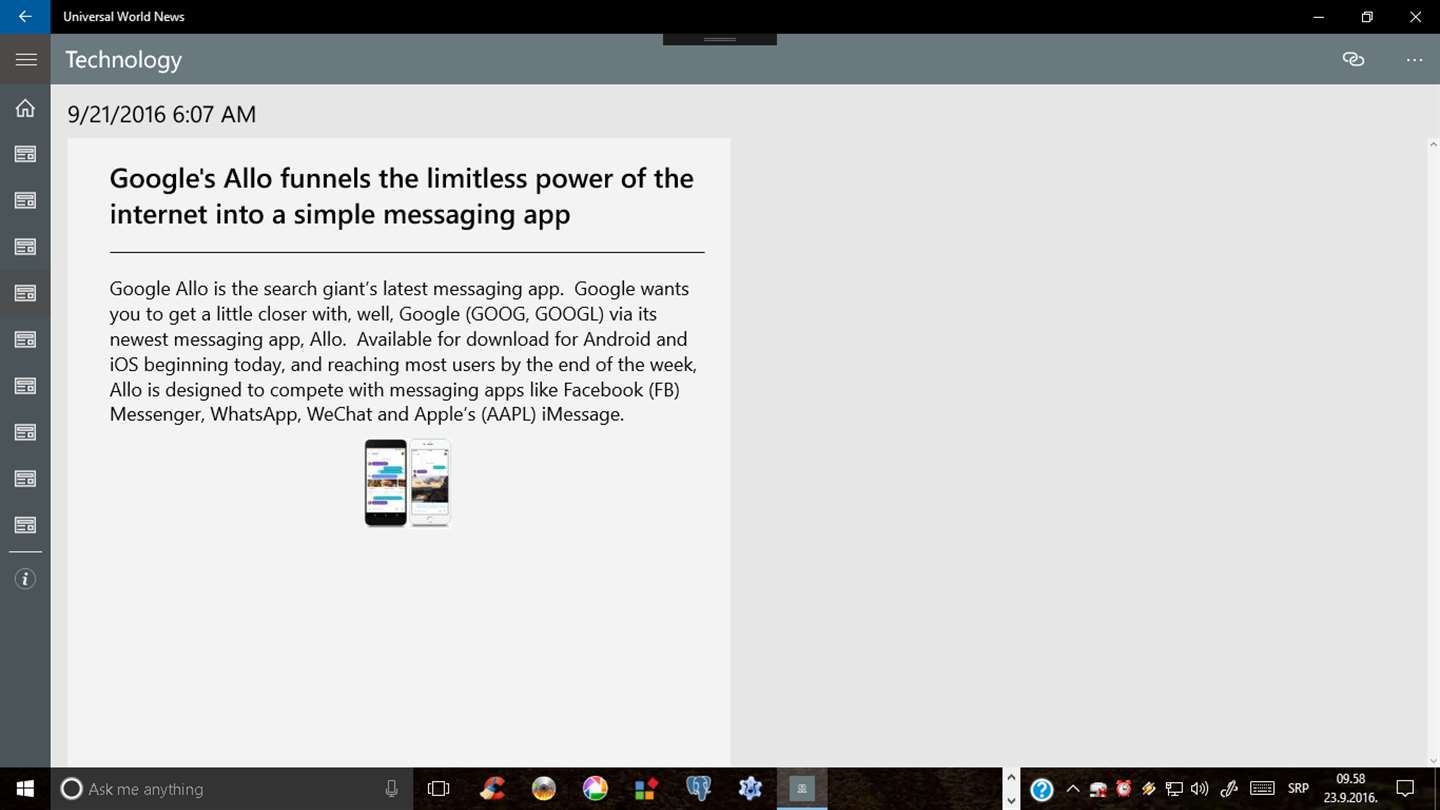
Task: Open the last news category icon above divider
Action: pos(25,524)
